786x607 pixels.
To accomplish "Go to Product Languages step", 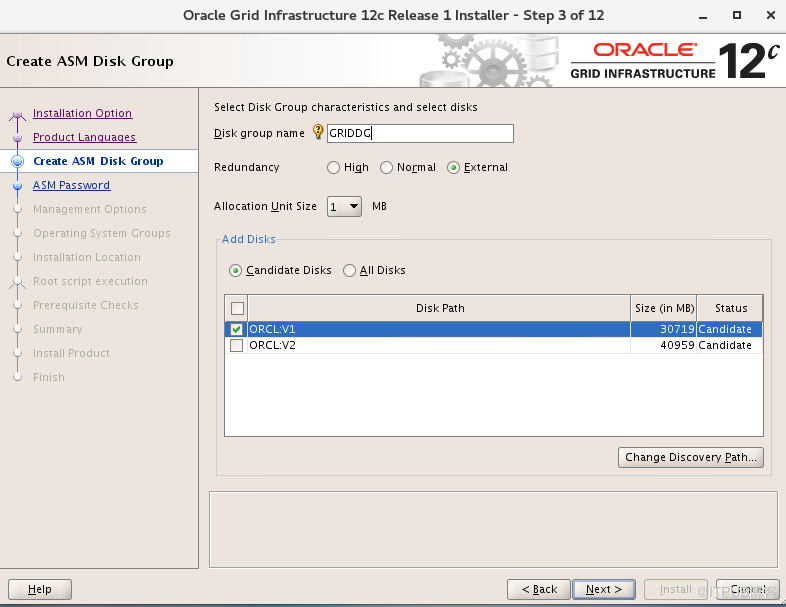I will tap(85, 137).
